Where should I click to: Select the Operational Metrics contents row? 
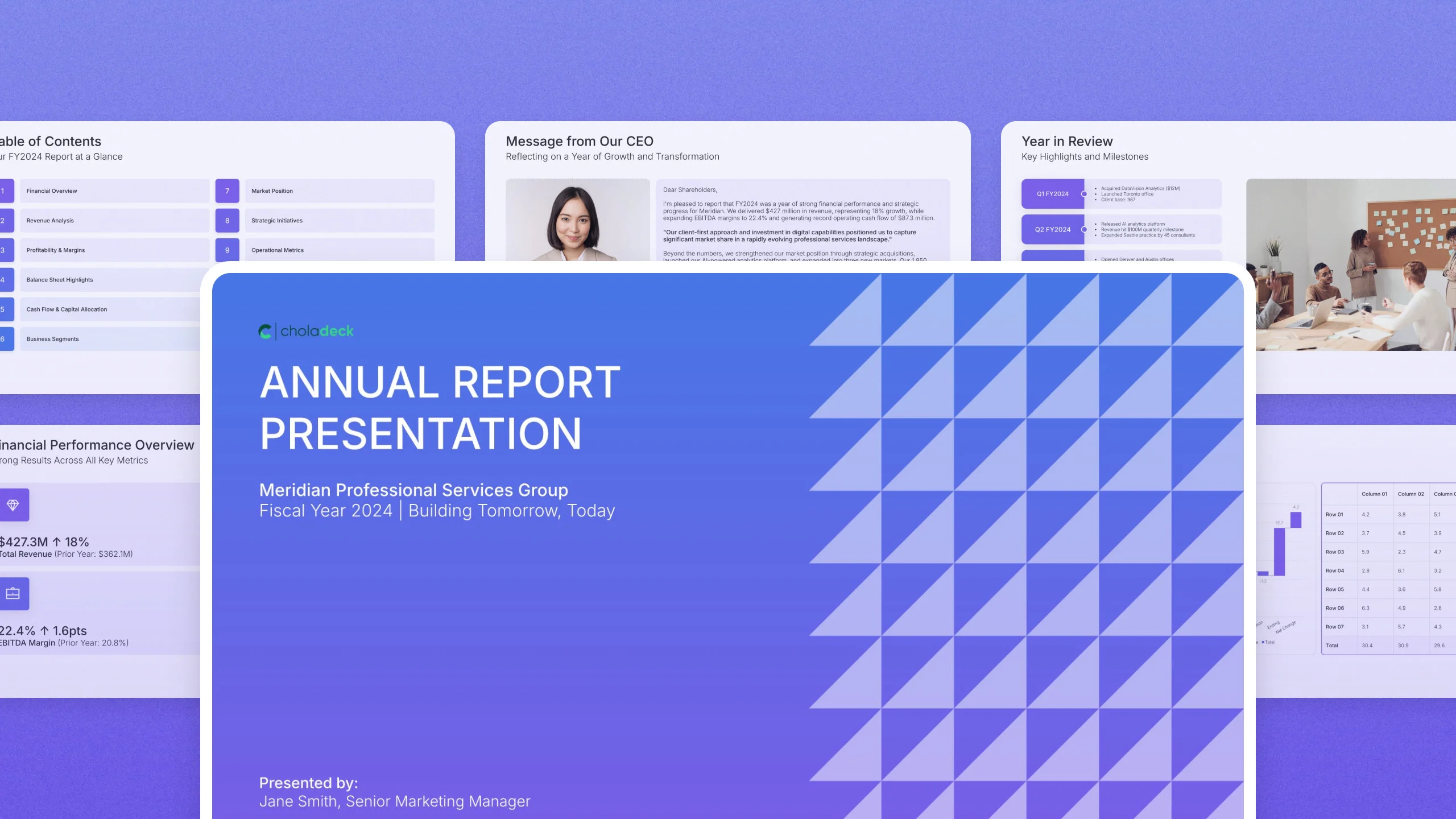pos(340,250)
